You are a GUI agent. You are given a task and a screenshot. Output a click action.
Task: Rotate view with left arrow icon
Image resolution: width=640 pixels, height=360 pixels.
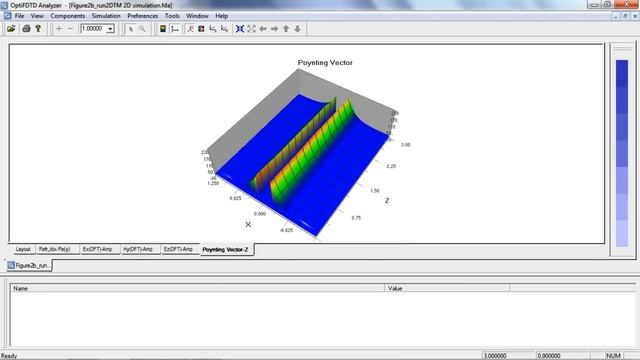point(263,29)
